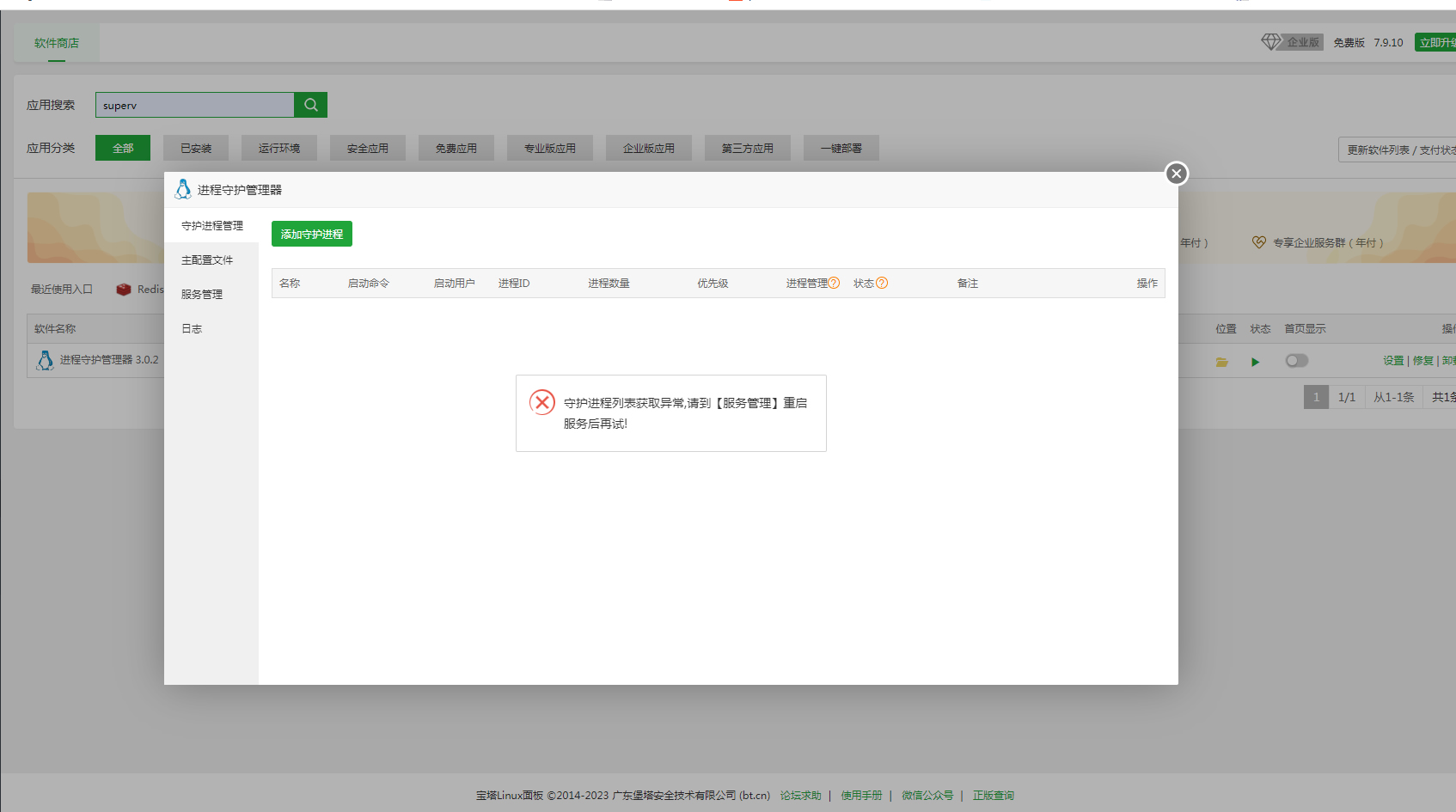Filter by 安全应用 category
Image resolution: width=1456 pixels, height=812 pixels.
(368, 148)
